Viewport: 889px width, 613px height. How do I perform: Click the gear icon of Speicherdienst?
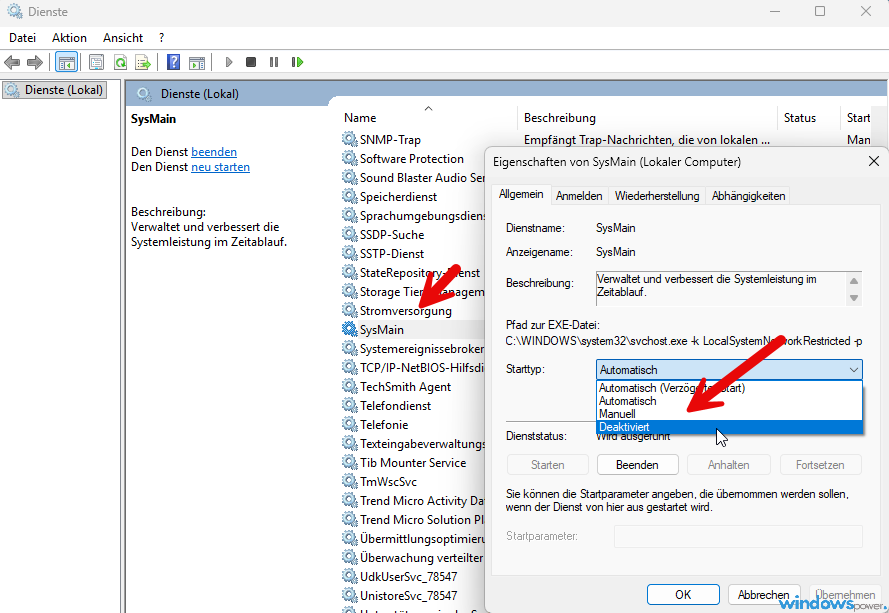coord(349,196)
